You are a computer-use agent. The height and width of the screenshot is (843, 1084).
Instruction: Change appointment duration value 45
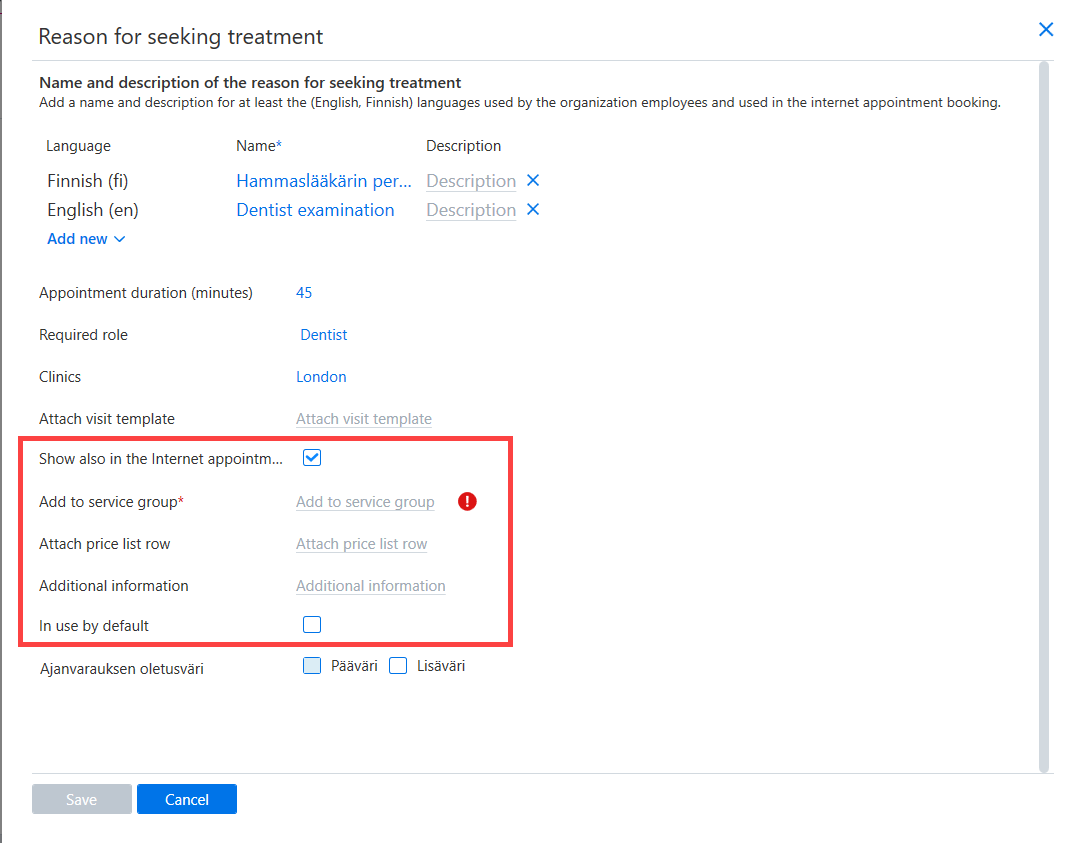[x=304, y=293]
